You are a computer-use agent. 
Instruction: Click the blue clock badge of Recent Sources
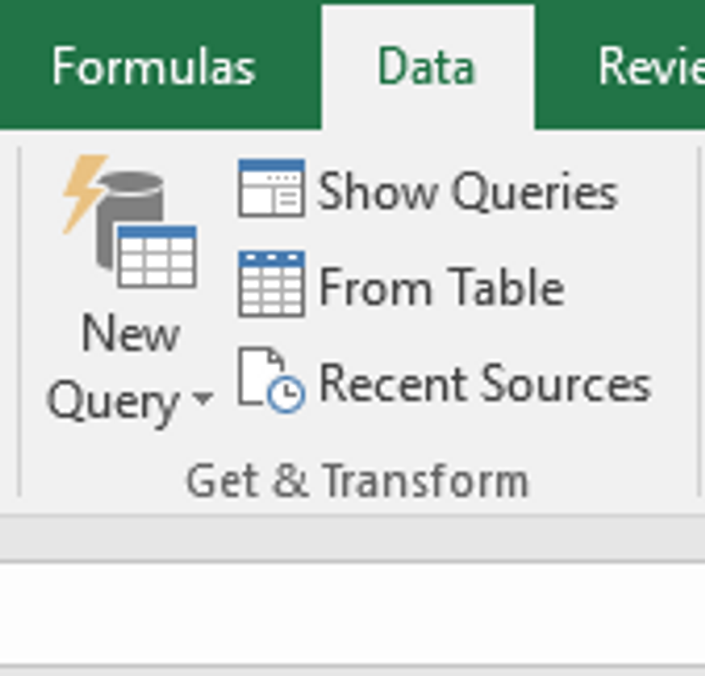coord(286,395)
